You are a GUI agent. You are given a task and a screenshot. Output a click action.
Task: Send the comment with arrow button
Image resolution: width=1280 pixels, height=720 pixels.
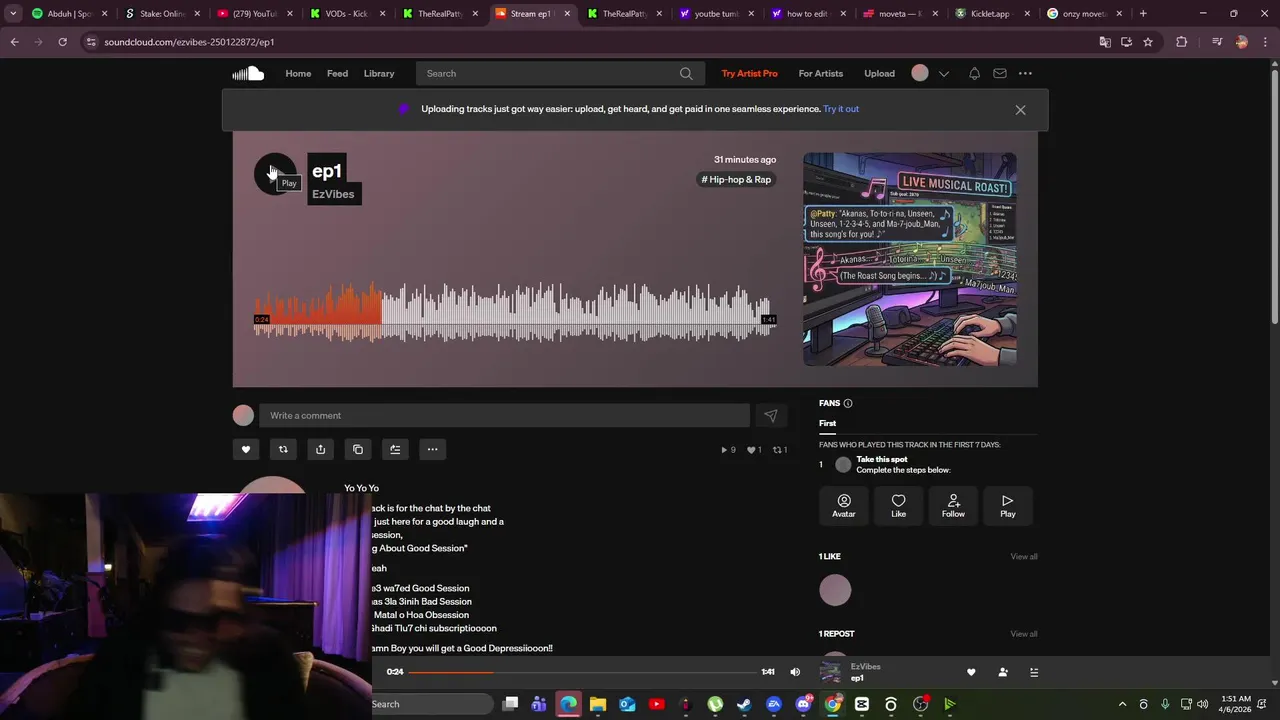pos(770,415)
